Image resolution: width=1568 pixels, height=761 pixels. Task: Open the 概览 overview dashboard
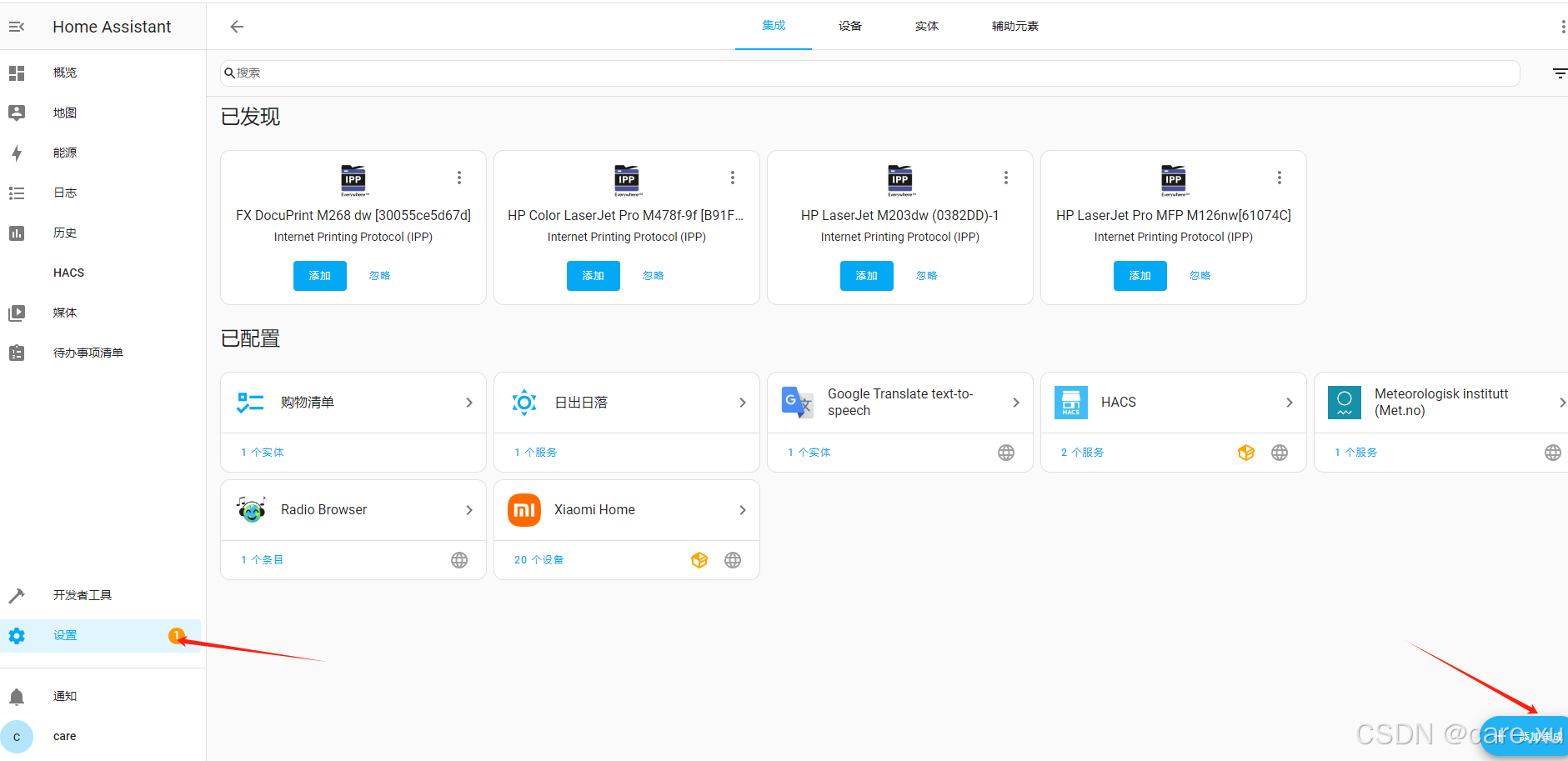[x=100, y=73]
